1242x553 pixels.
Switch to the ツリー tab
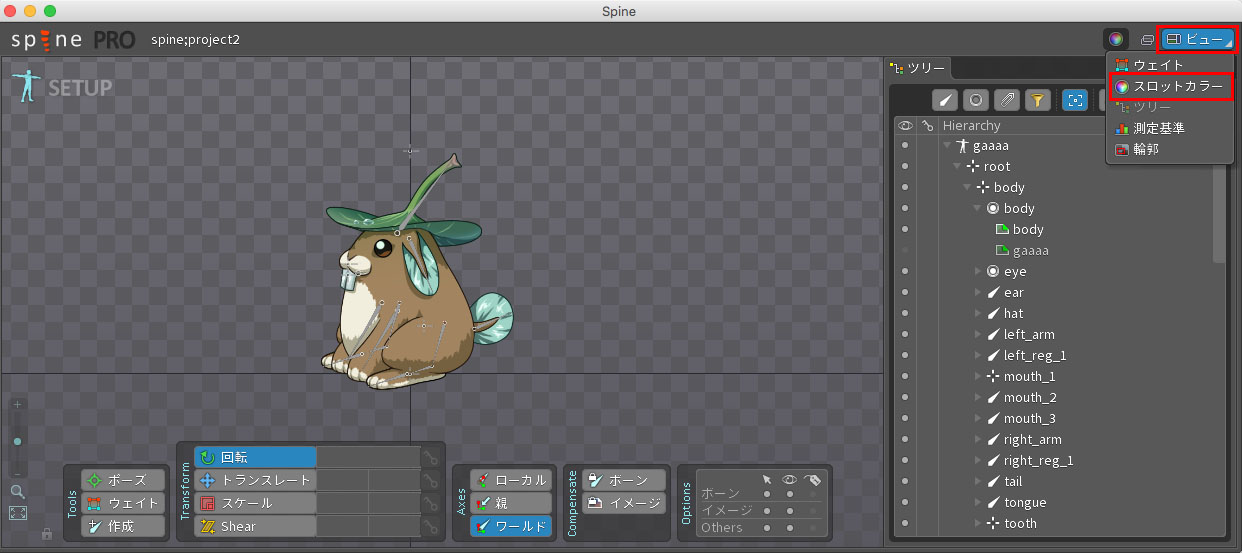point(917,68)
